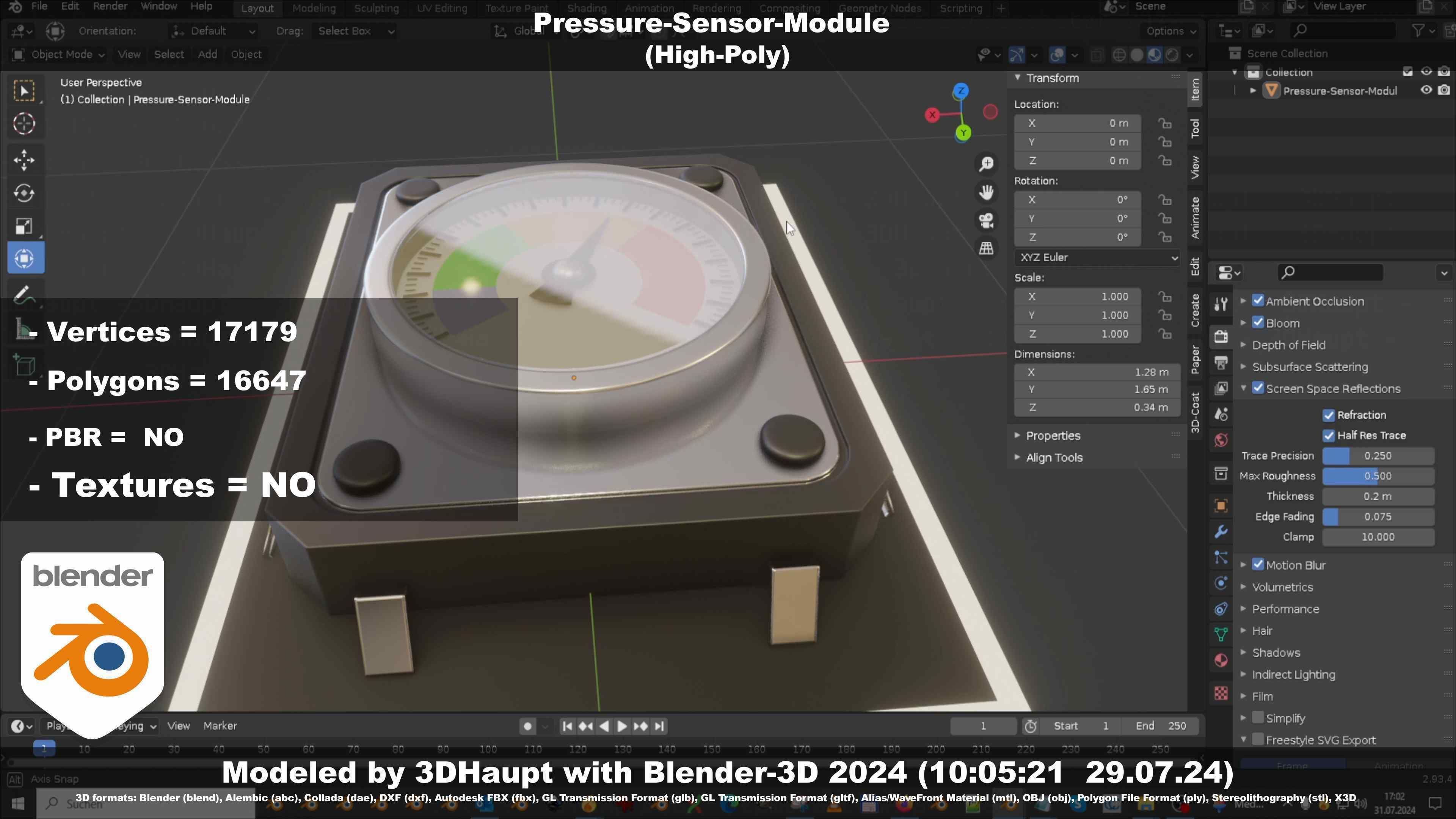Hide Pressure-Sensor-Modul with eye icon
This screenshot has height=819, width=1456.
tap(1426, 91)
